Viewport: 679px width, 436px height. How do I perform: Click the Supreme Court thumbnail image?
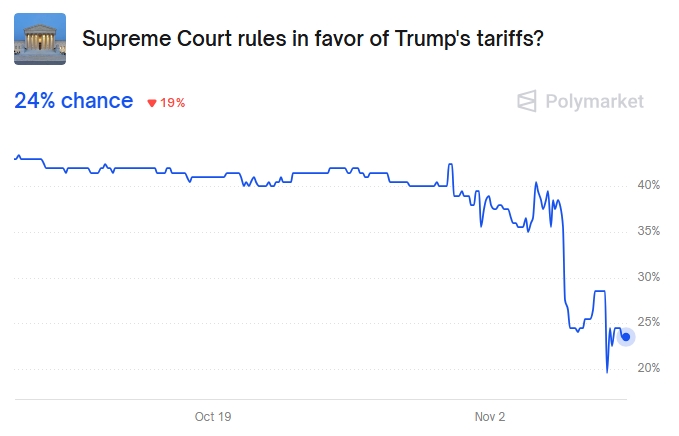40,39
